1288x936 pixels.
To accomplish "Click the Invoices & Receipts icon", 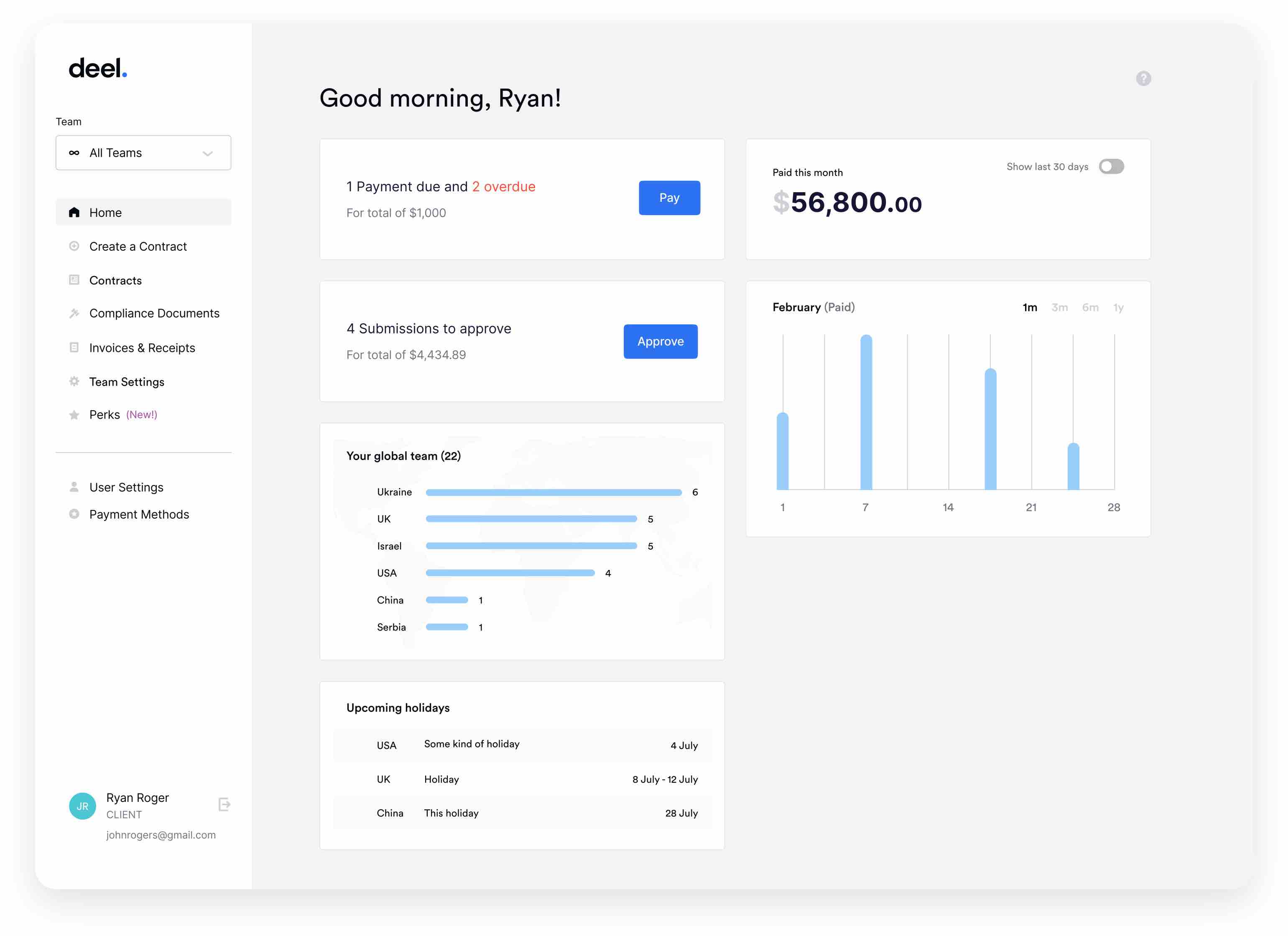I will point(74,347).
